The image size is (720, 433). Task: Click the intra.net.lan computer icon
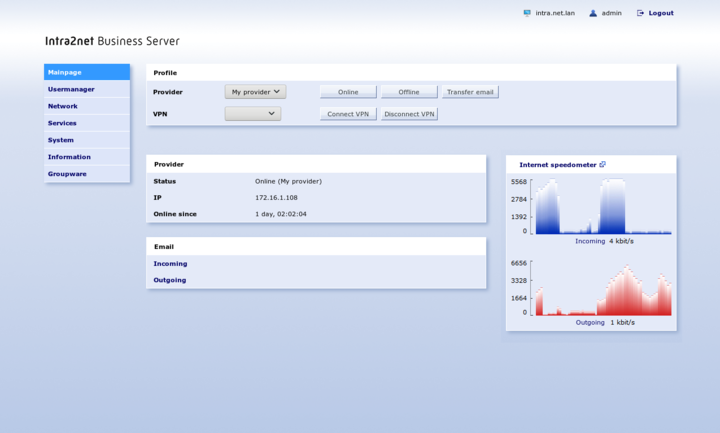tap(527, 13)
